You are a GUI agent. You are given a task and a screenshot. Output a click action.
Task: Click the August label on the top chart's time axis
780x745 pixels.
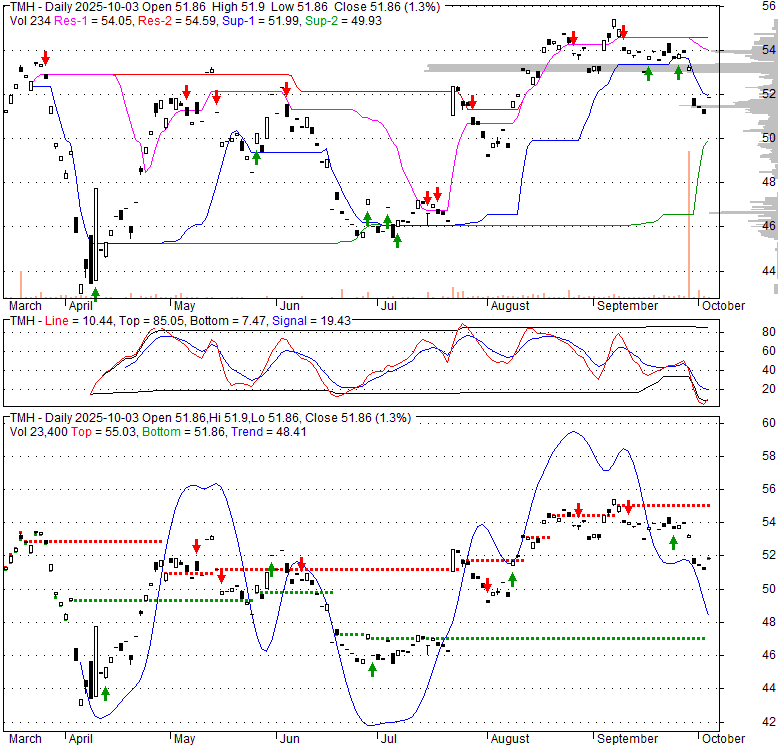[510, 305]
